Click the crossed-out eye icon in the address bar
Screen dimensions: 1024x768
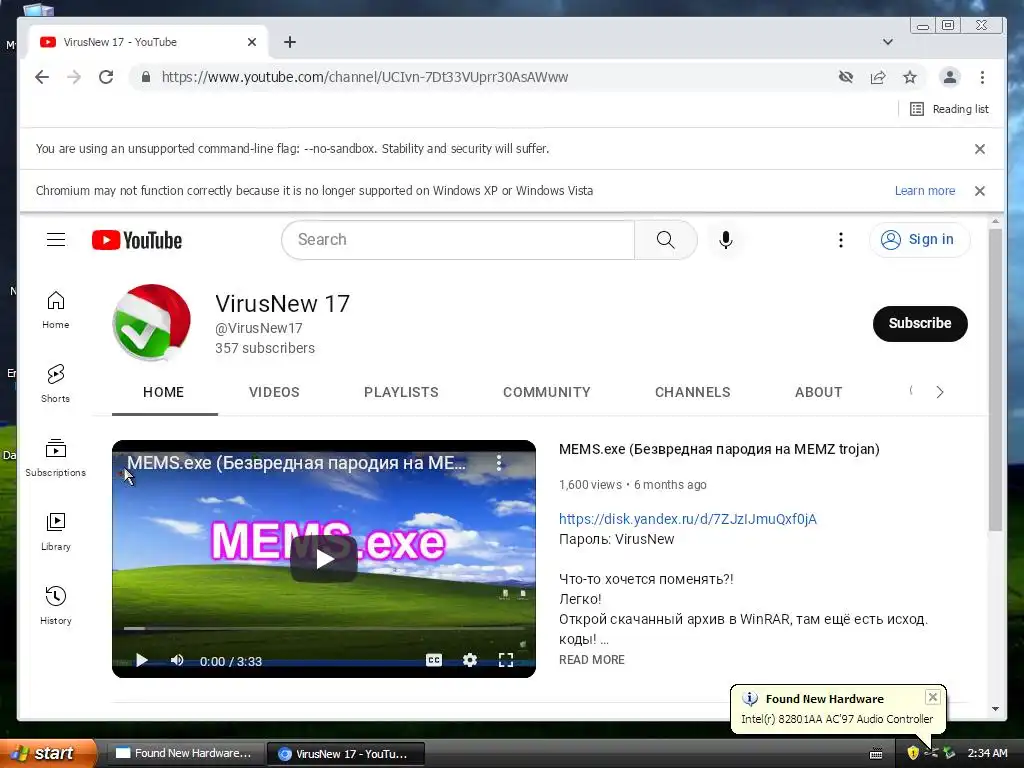coord(846,77)
